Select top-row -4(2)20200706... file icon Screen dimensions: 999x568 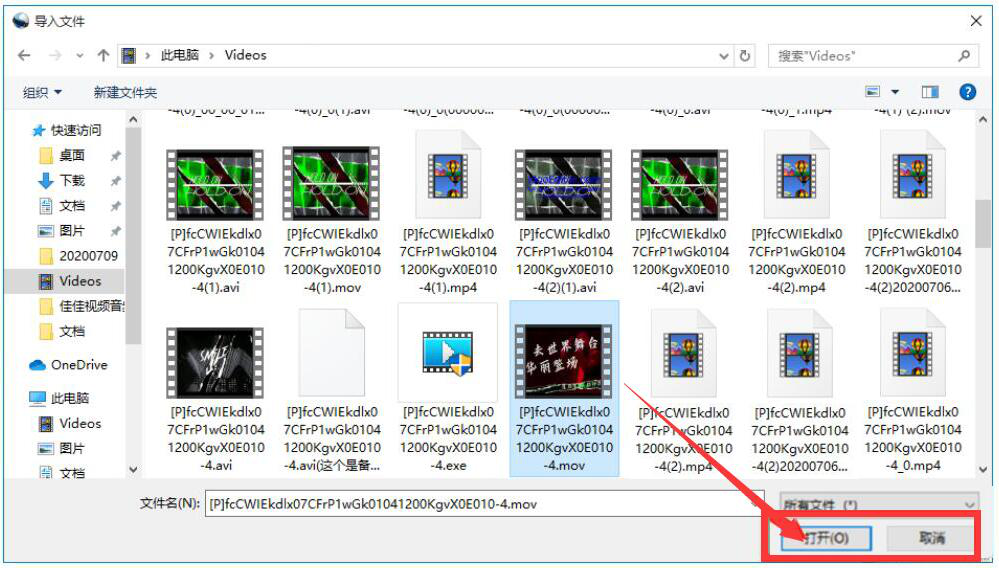pyautogui.click(x=912, y=175)
